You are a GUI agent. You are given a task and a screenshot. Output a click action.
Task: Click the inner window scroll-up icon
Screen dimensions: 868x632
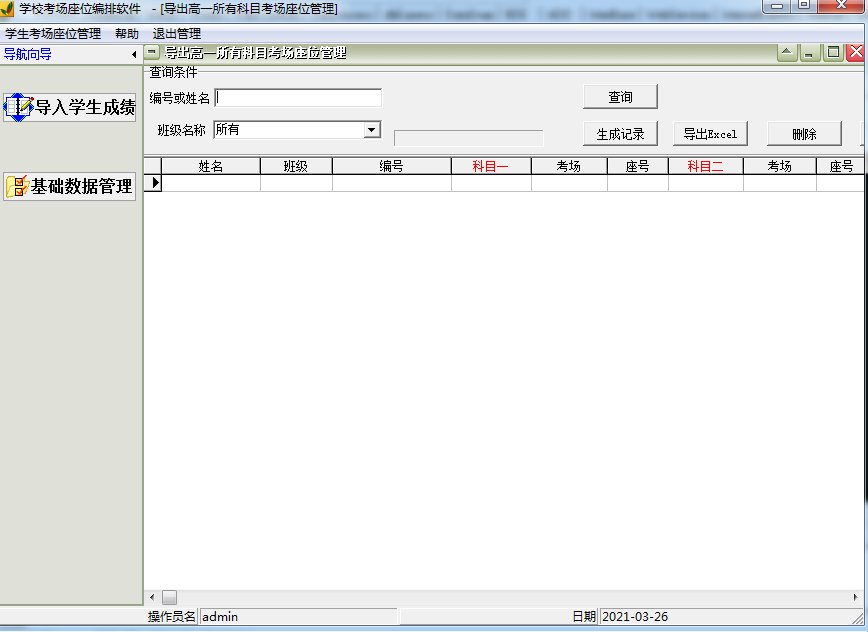point(787,53)
